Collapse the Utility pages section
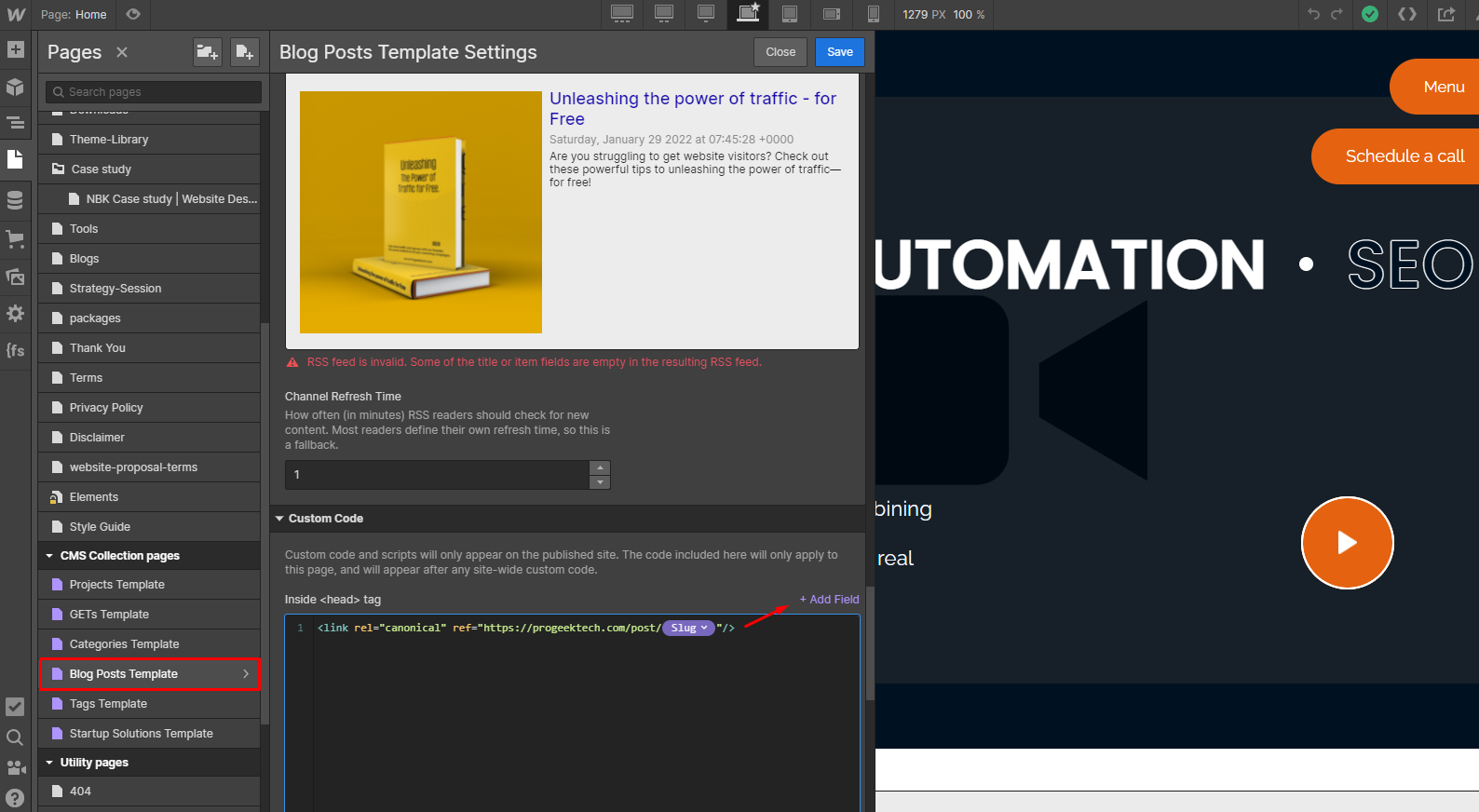 (x=49, y=763)
